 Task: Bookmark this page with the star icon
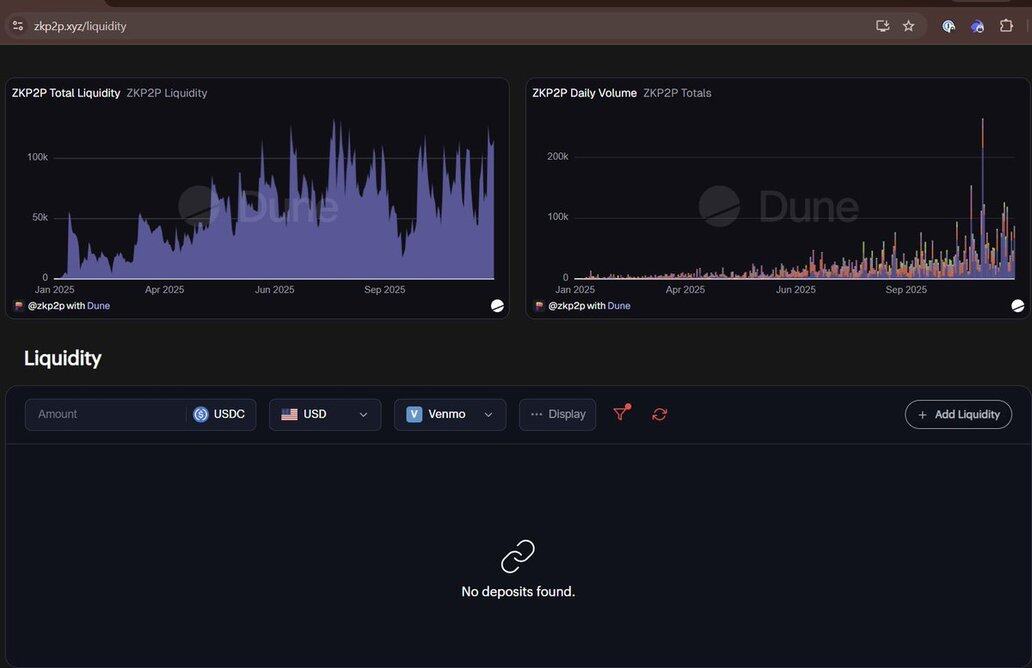(908, 26)
